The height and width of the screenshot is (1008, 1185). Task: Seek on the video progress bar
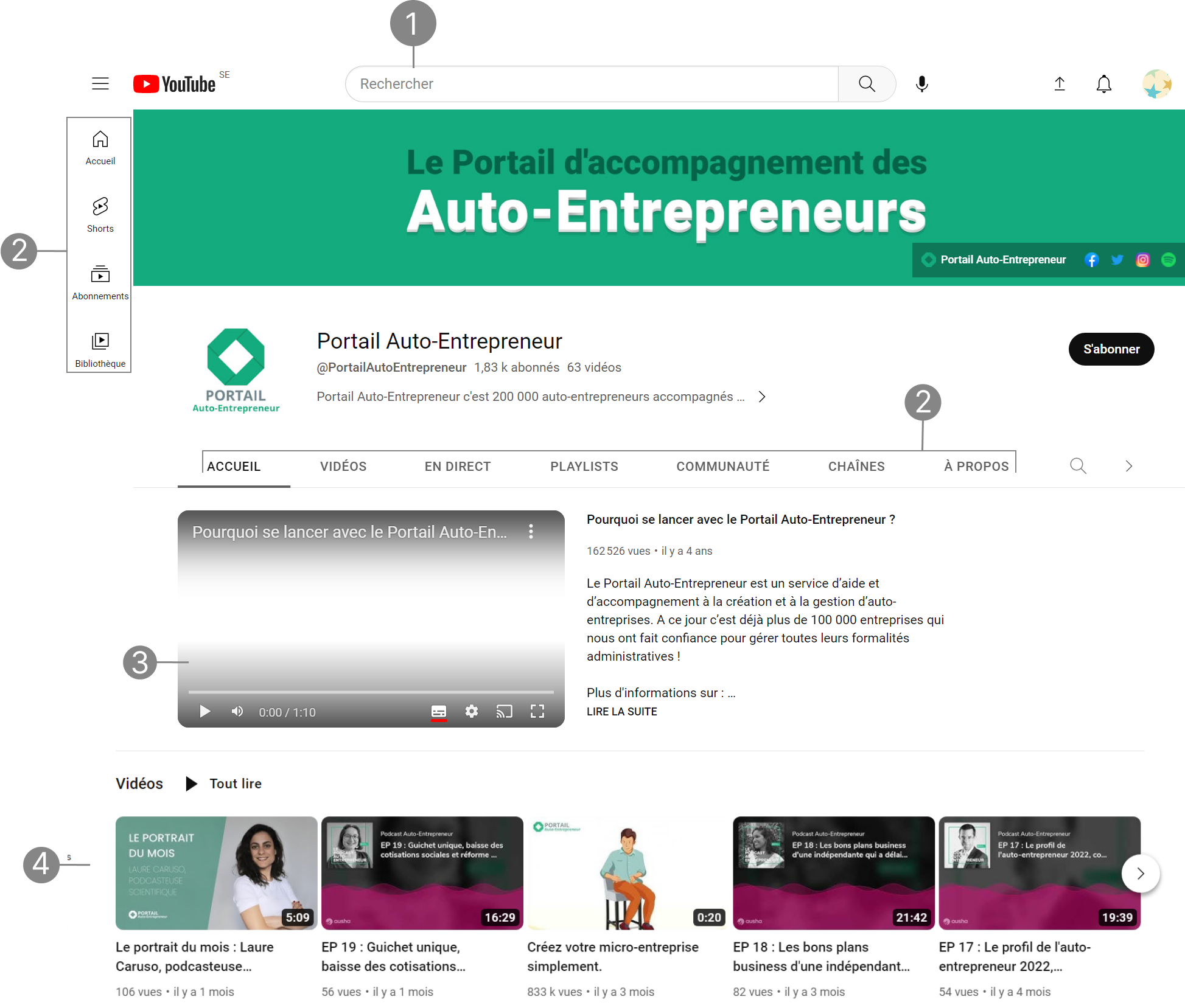(371, 692)
